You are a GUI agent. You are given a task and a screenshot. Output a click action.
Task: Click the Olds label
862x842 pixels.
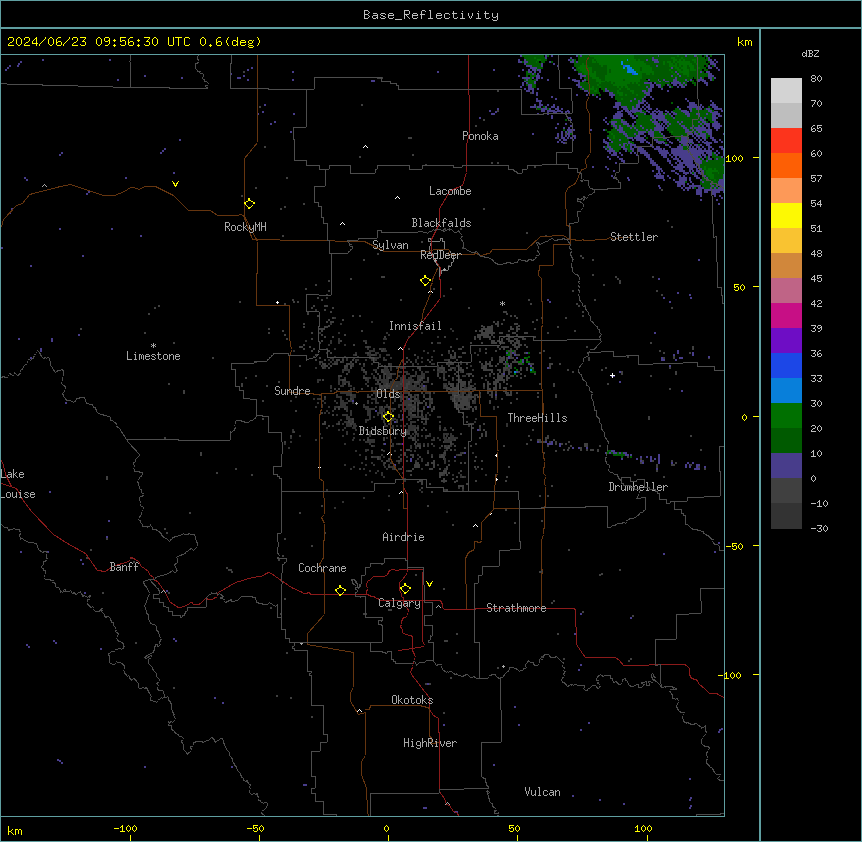pos(388,394)
